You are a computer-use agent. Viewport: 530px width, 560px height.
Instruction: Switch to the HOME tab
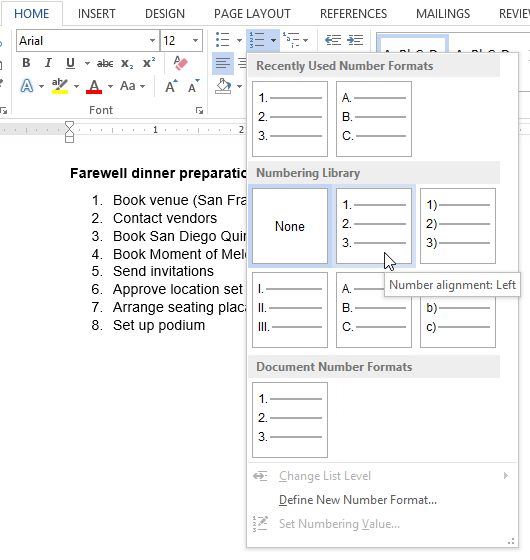point(31,14)
